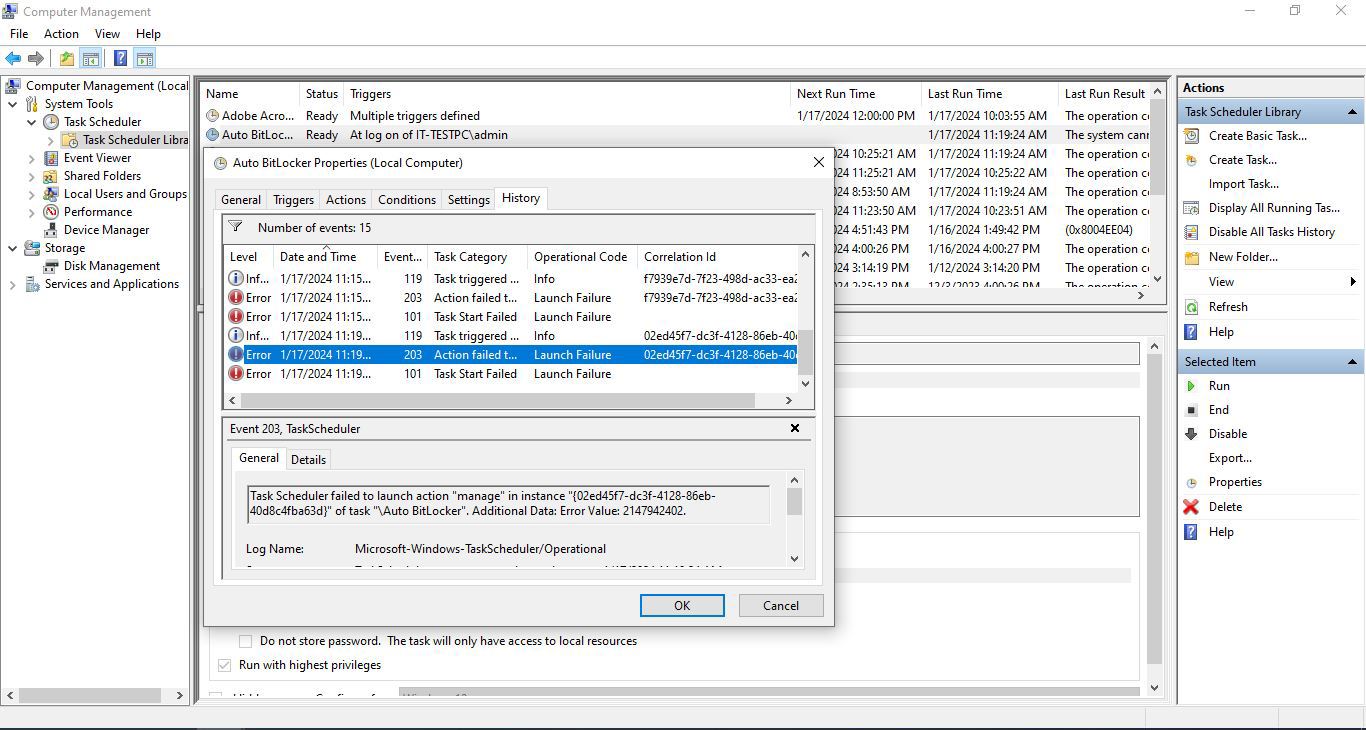Open Help using the question mark toolbar icon

tap(119, 58)
